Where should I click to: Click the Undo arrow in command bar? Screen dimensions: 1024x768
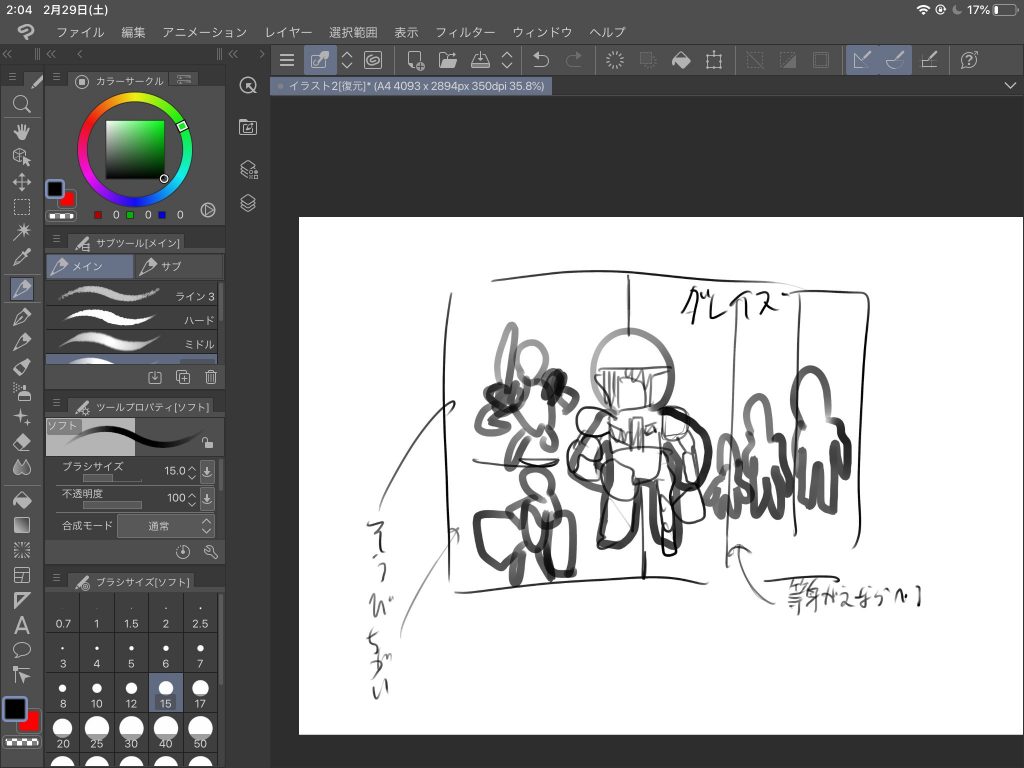tap(541, 60)
